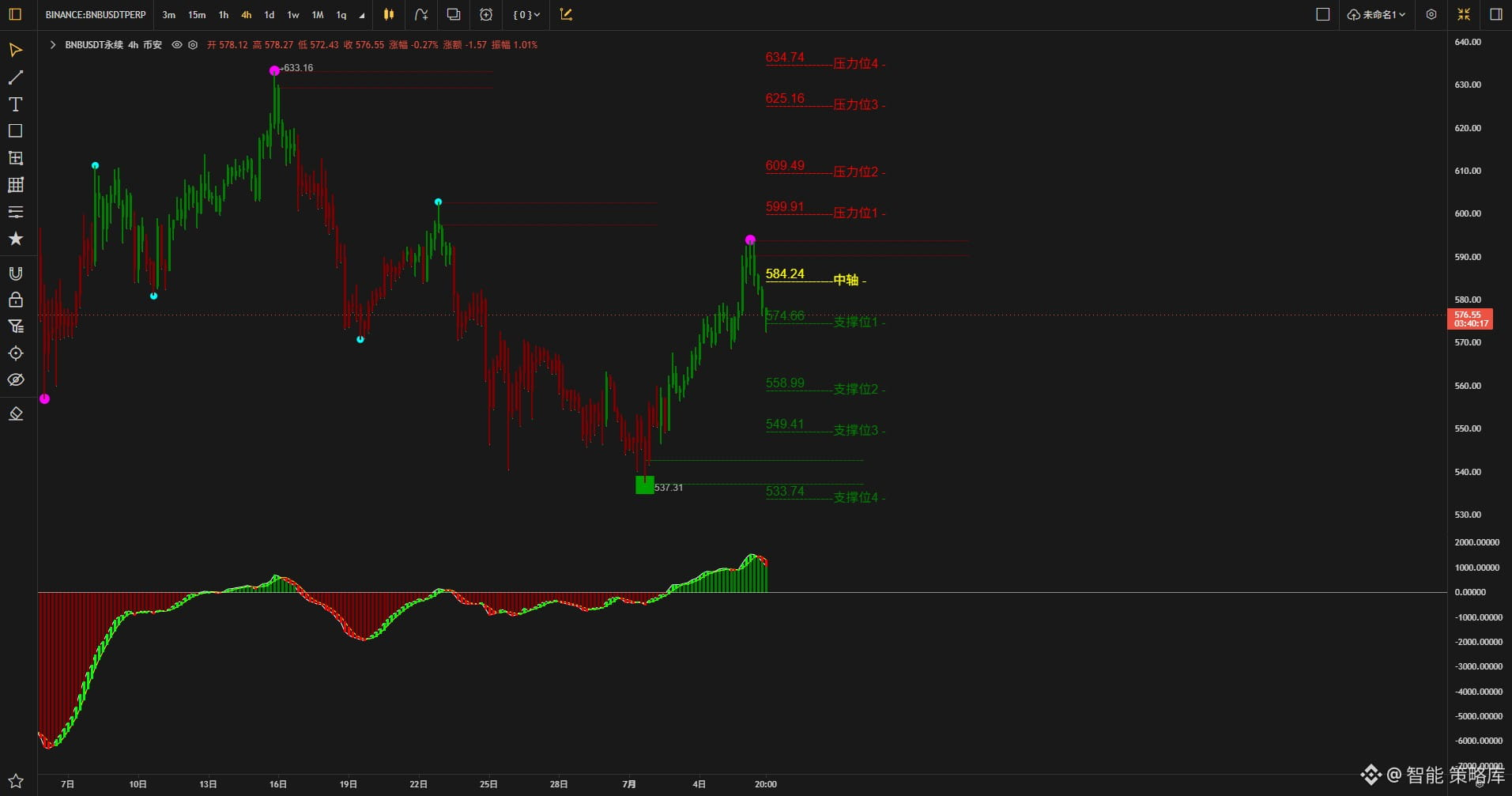Click the green 537.31 low marker box
The width and height of the screenshot is (1512, 796).
[x=645, y=485]
